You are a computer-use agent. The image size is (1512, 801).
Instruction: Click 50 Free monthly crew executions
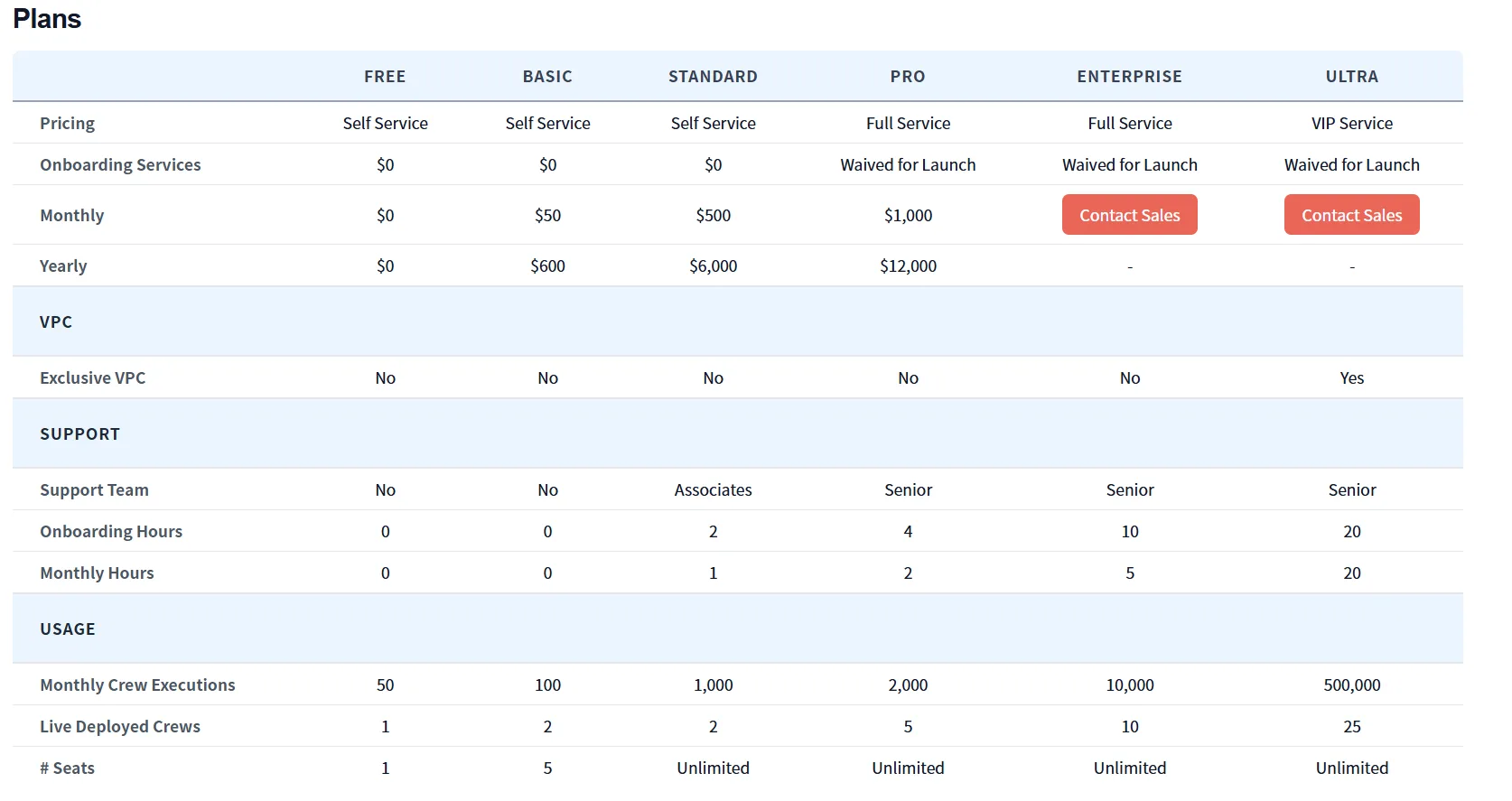coord(385,685)
